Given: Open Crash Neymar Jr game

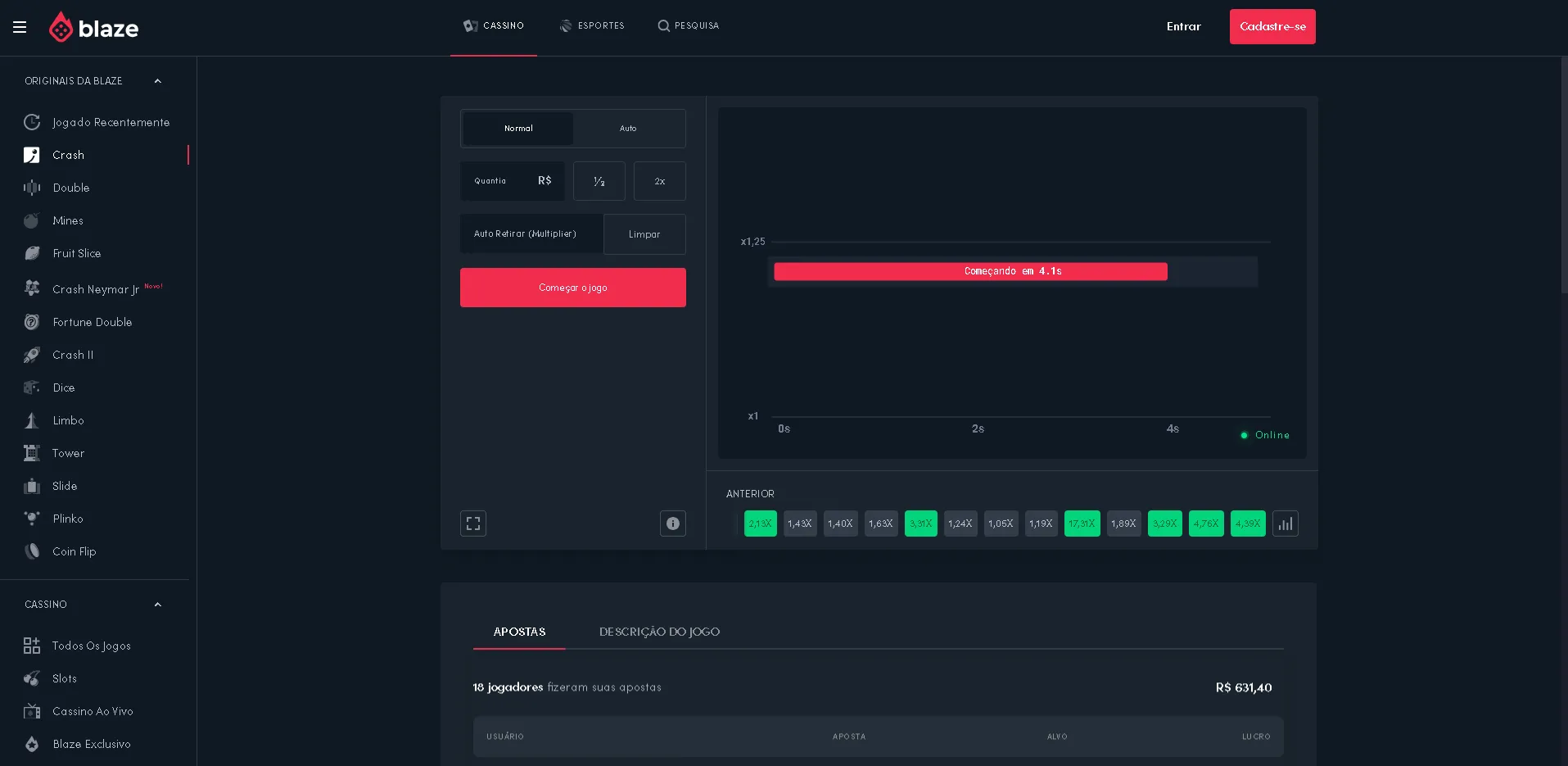Looking at the screenshot, I should 94,288.
